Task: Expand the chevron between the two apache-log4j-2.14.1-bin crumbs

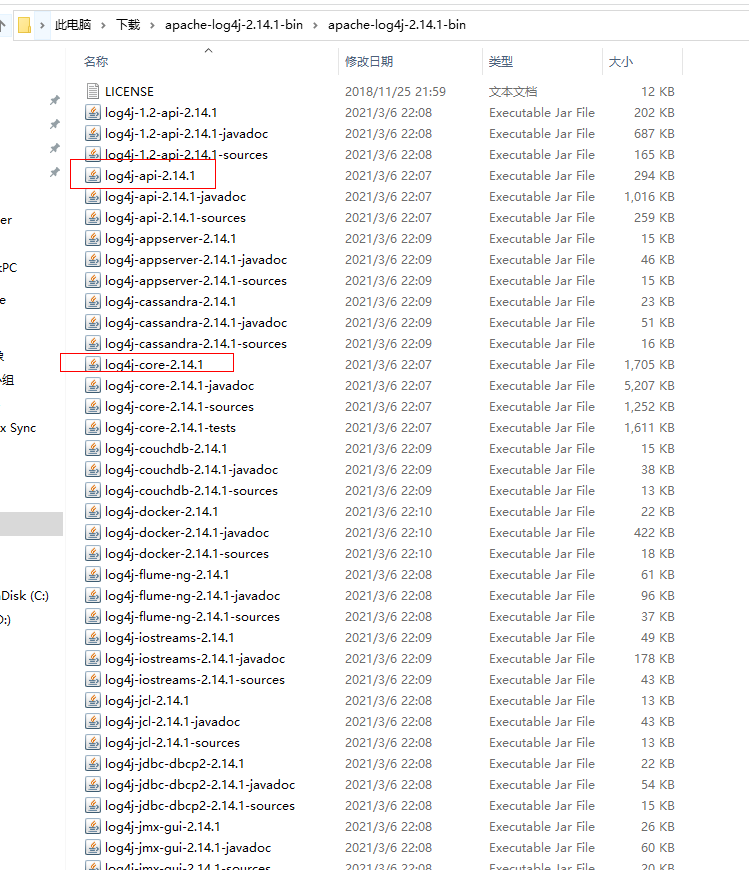Action: (x=315, y=25)
